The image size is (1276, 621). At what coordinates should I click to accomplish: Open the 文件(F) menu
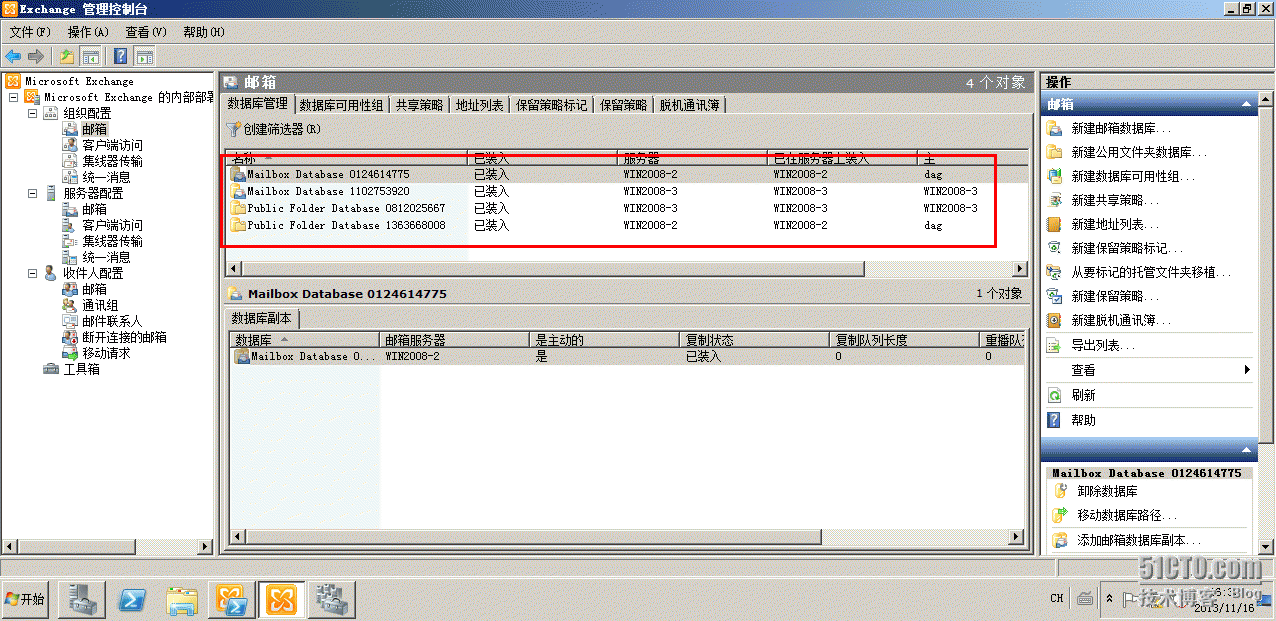(30, 32)
